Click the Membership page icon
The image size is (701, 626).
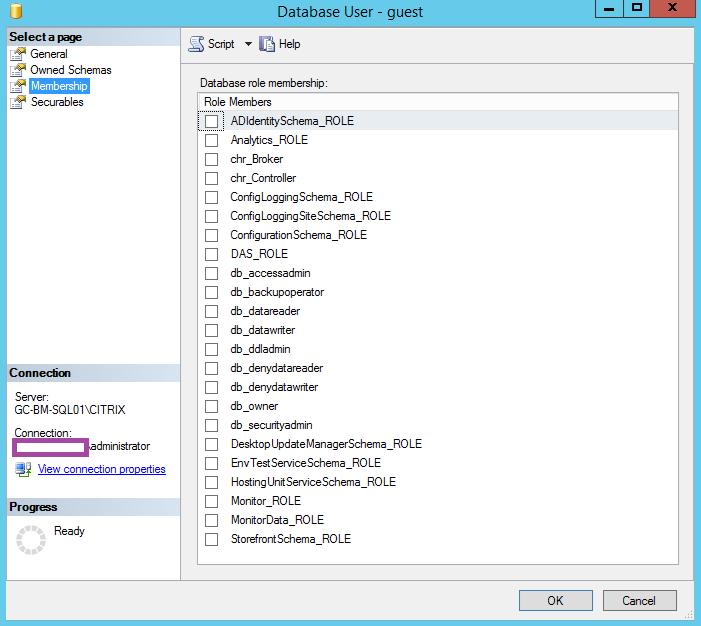click(18, 86)
